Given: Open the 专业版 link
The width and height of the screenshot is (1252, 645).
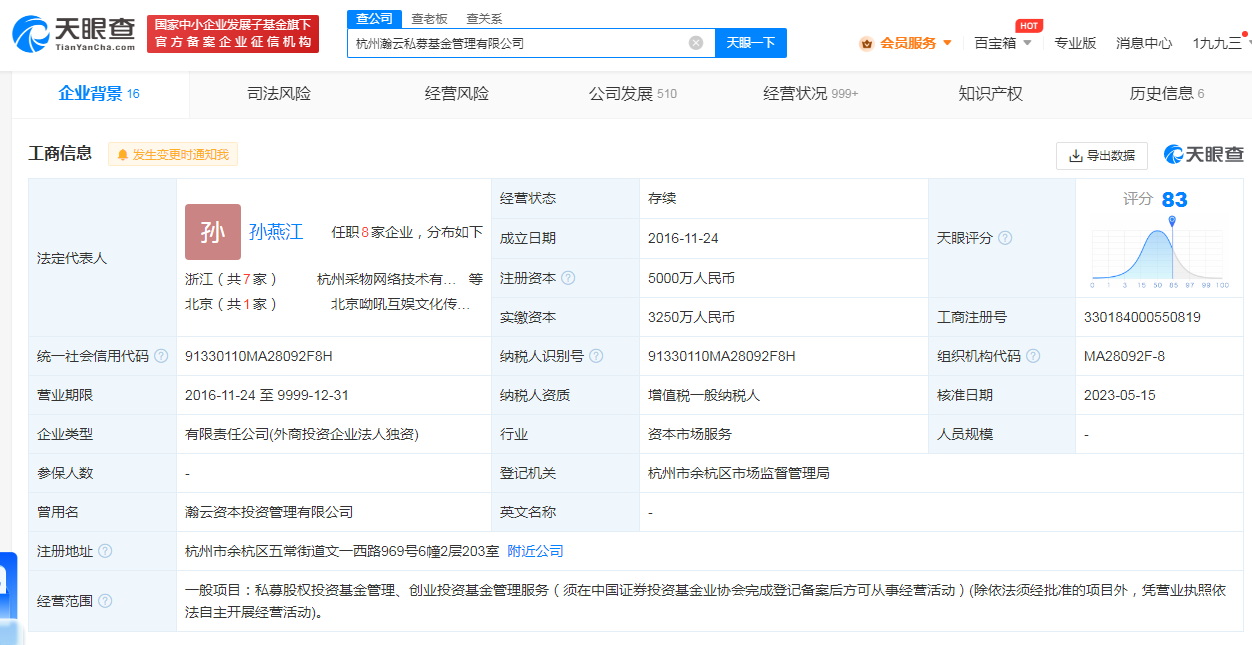Looking at the screenshot, I should [1075, 43].
